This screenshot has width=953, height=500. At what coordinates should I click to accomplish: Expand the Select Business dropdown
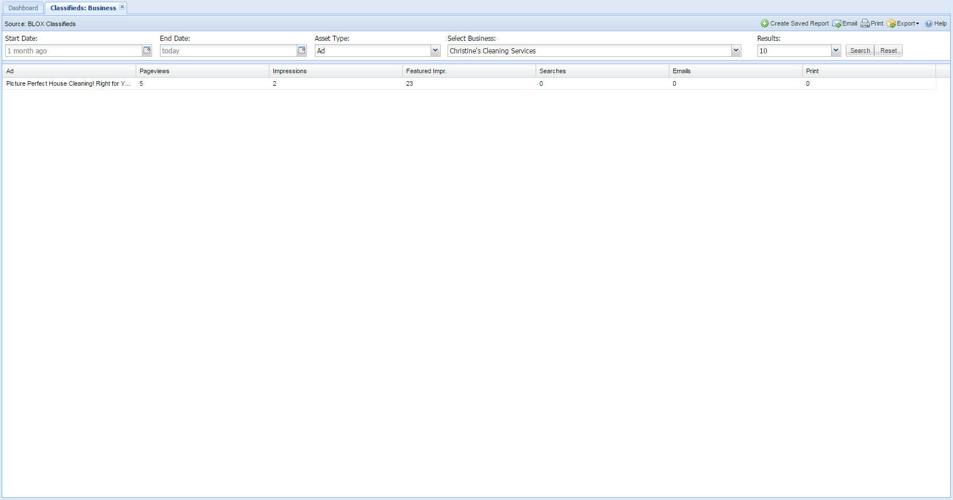click(736, 51)
